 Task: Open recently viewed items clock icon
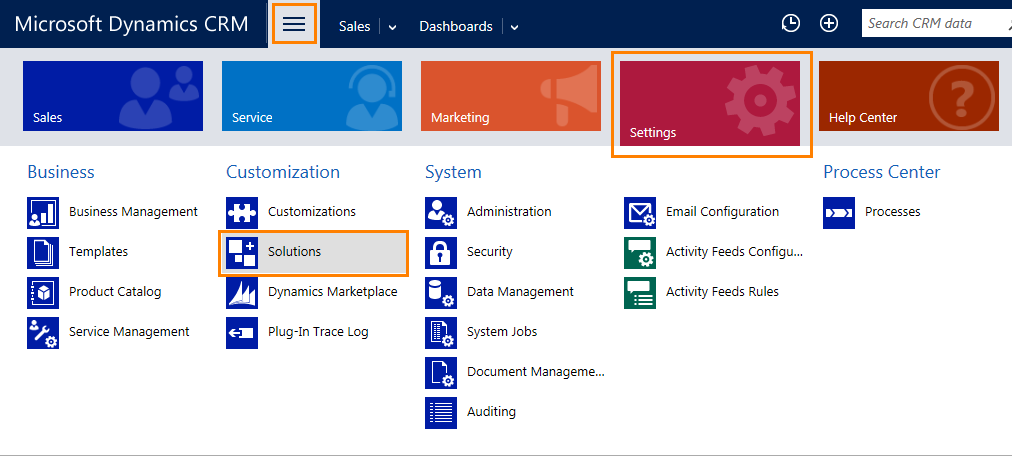coord(790,24)
